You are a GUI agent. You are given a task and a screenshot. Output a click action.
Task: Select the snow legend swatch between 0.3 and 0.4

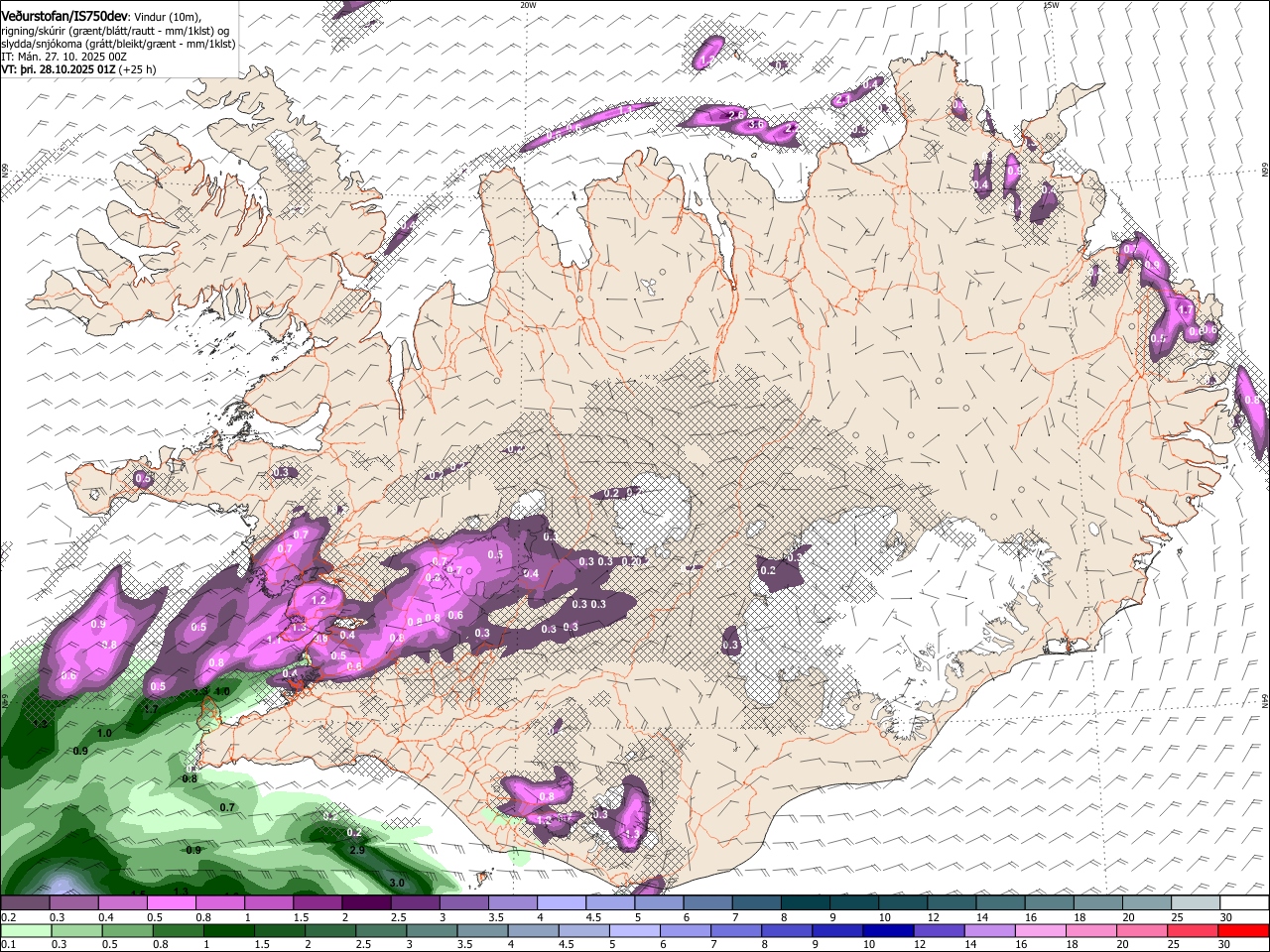coord(73,903)
